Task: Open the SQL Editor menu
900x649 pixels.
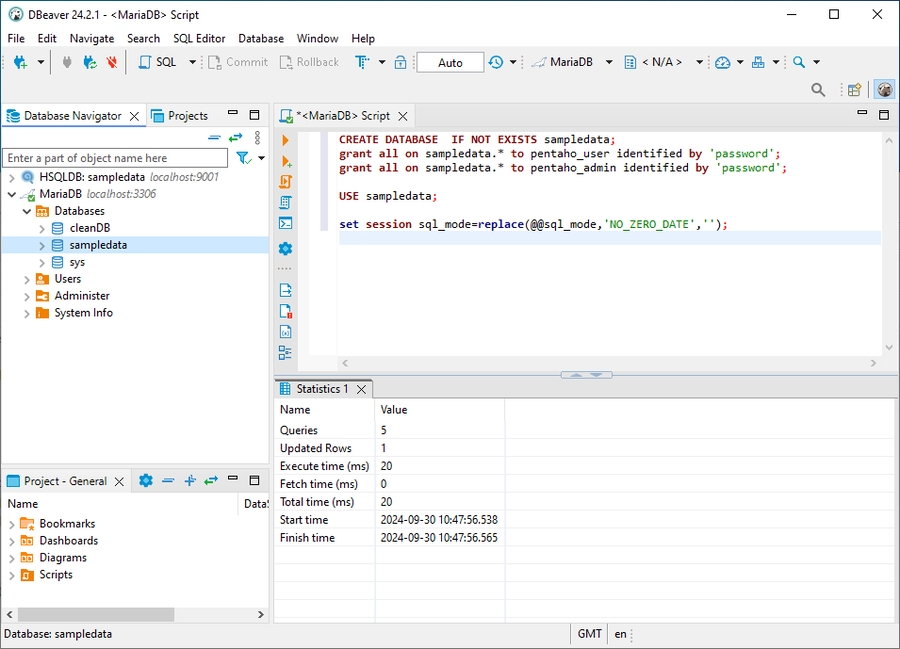Action: pyautogui.click(x=199, y=38)
